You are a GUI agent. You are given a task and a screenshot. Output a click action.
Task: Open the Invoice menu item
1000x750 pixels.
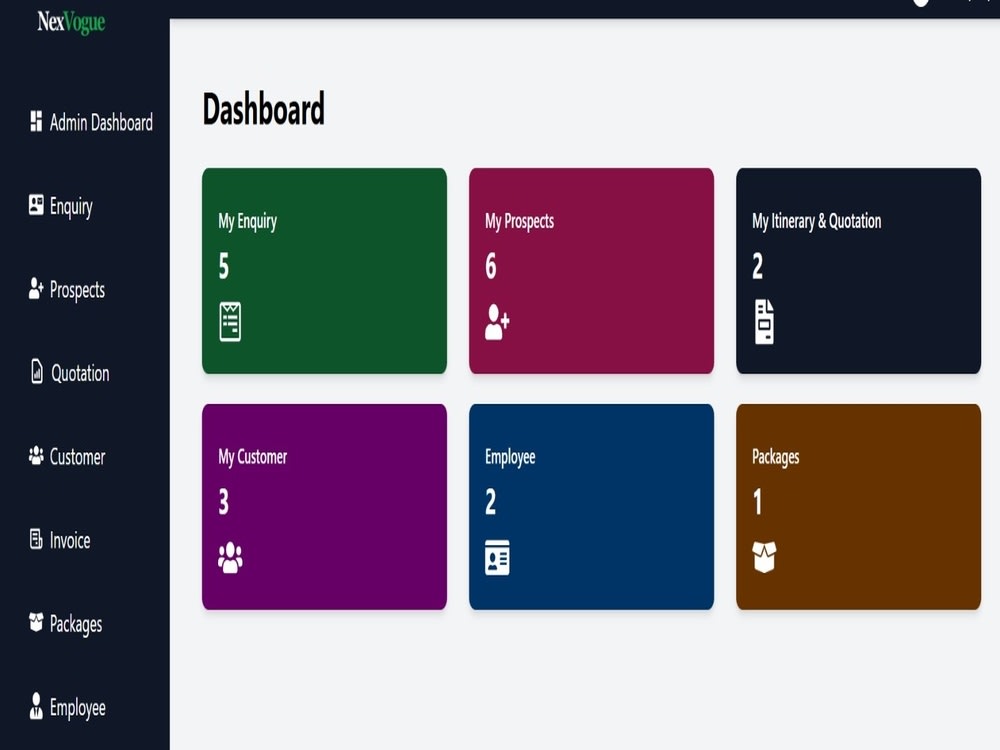[x=60, y=540]
